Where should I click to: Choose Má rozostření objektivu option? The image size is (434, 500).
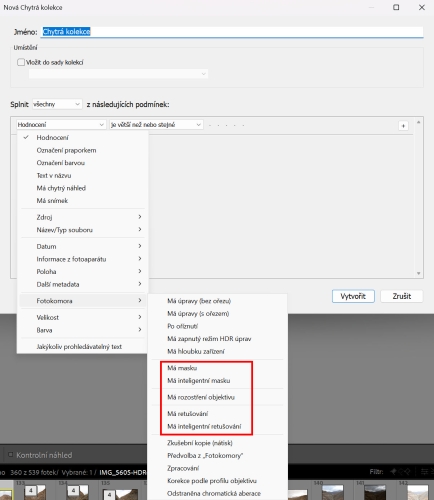pos(201,397)
